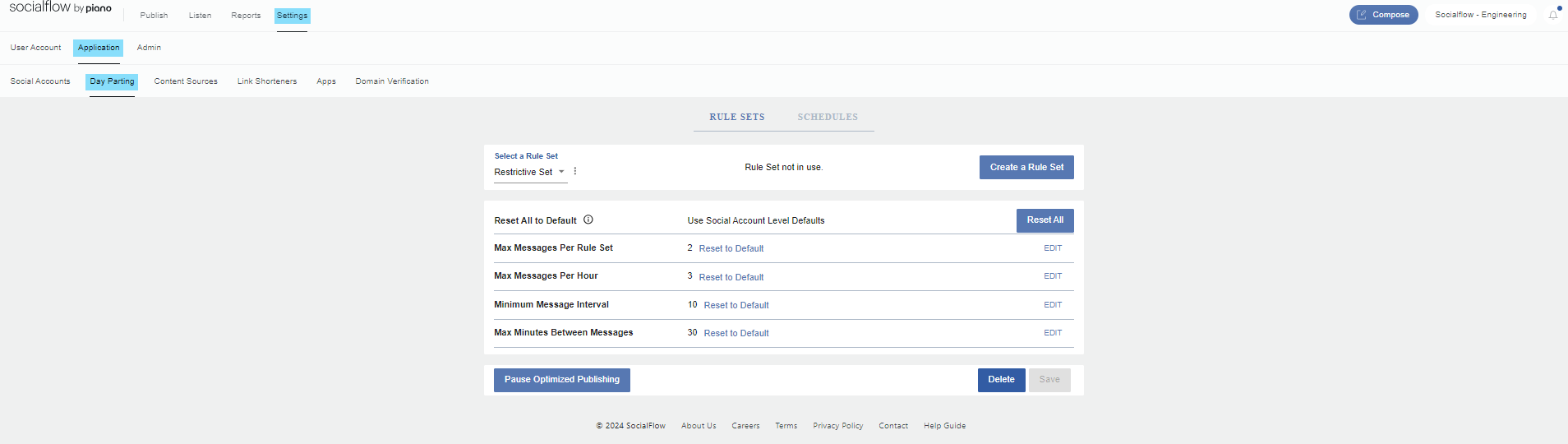Screen dimensions: 1568x444
Task: Select the Day Parting tab
Action: tap(112, 81)
